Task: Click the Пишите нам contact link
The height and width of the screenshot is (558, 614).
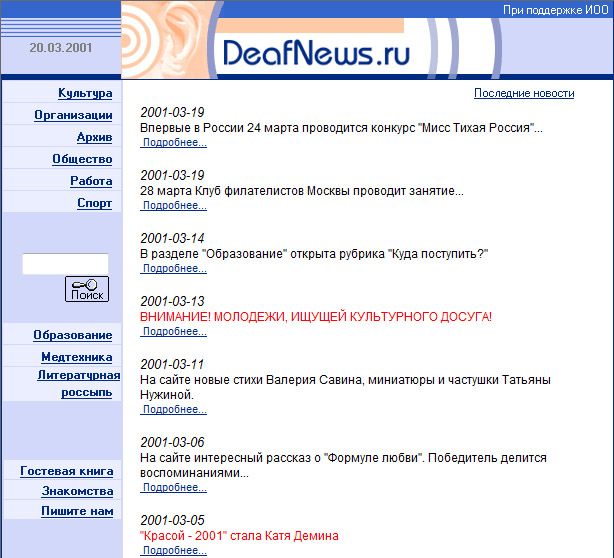Action: click(77, 511)
